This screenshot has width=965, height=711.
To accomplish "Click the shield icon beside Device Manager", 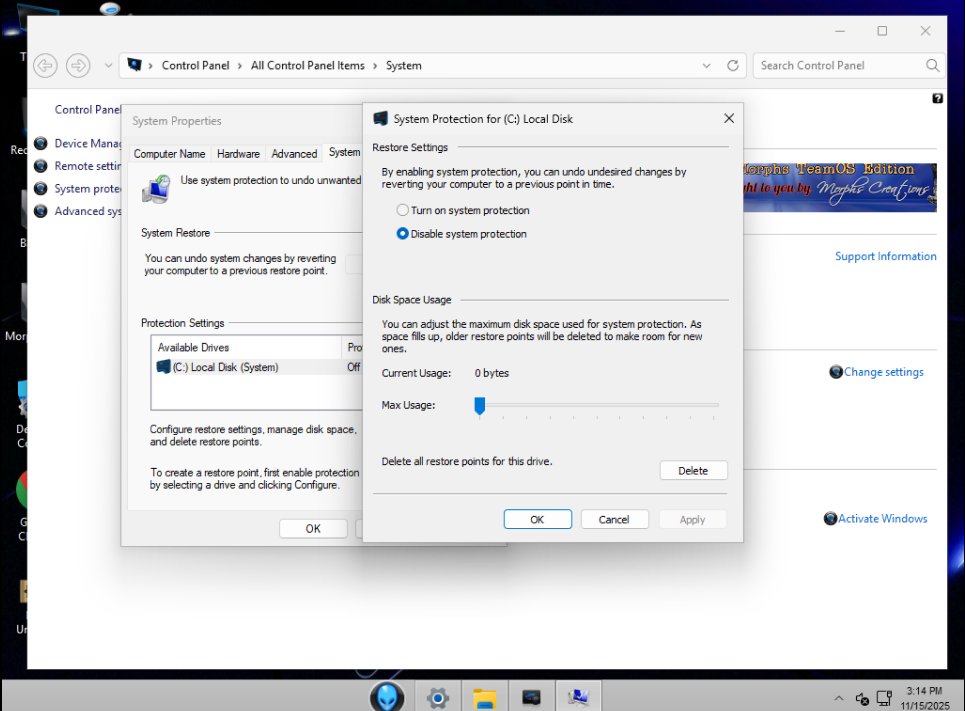I will 41,143.
